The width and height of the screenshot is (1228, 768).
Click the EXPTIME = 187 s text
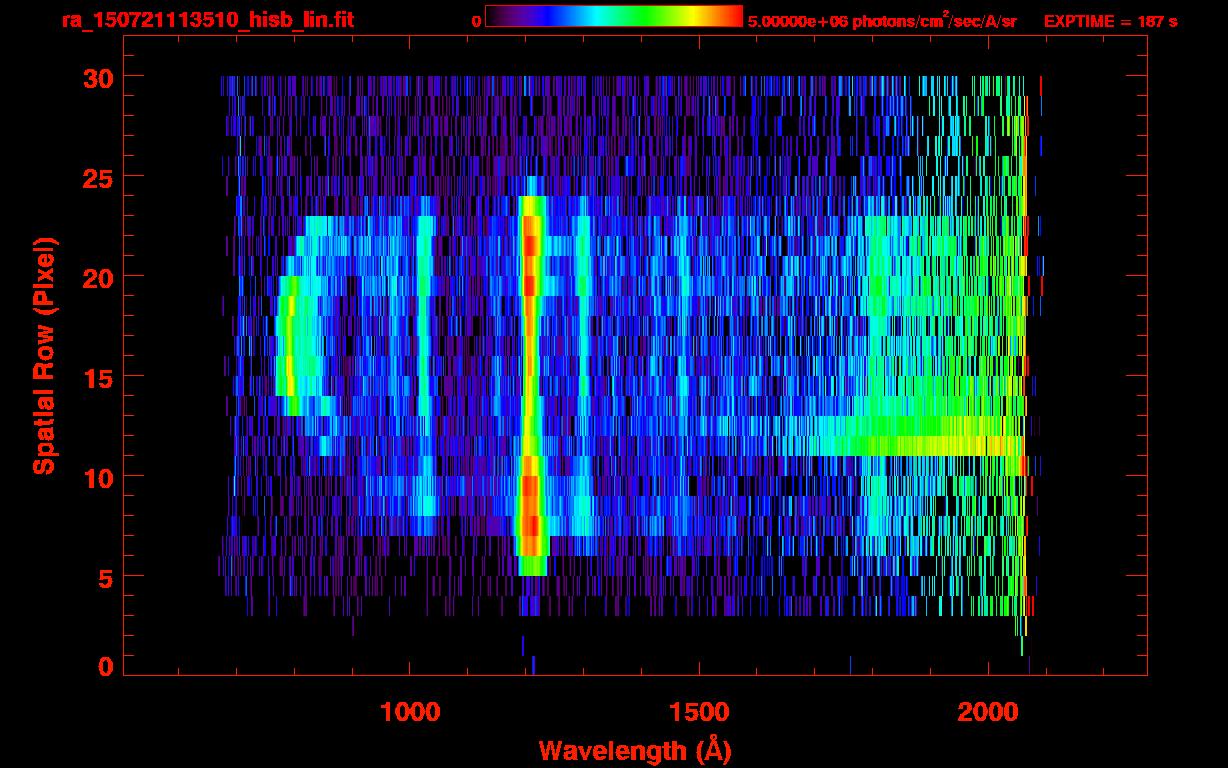click(x=1110, y=21)
